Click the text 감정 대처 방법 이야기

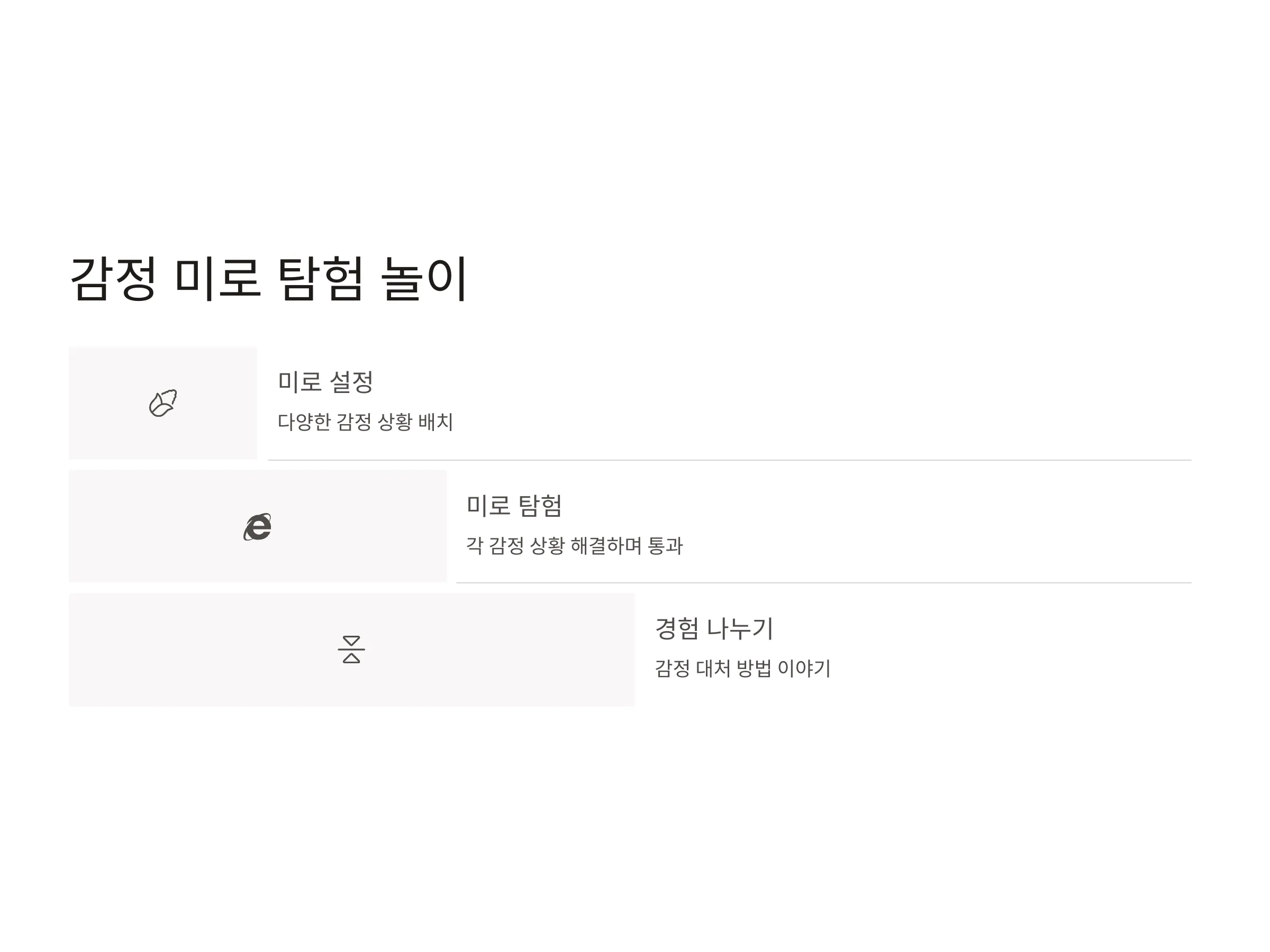742,669
